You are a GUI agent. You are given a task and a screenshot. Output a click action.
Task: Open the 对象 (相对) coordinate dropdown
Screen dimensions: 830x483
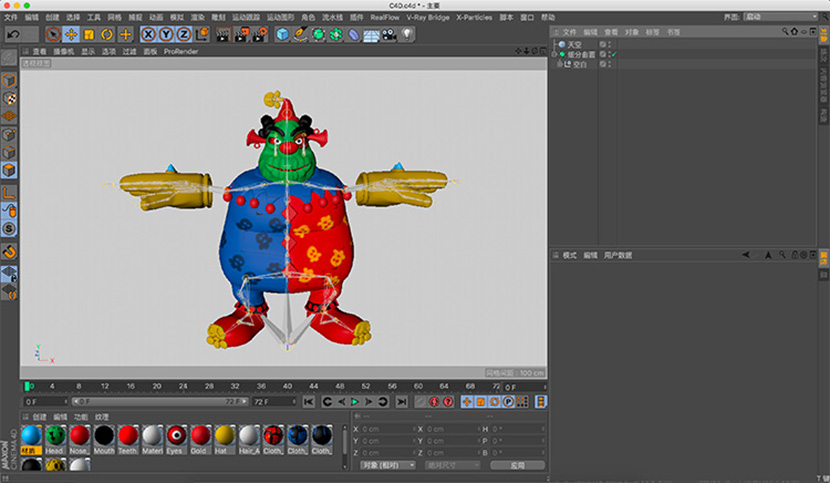click(388, 465)
